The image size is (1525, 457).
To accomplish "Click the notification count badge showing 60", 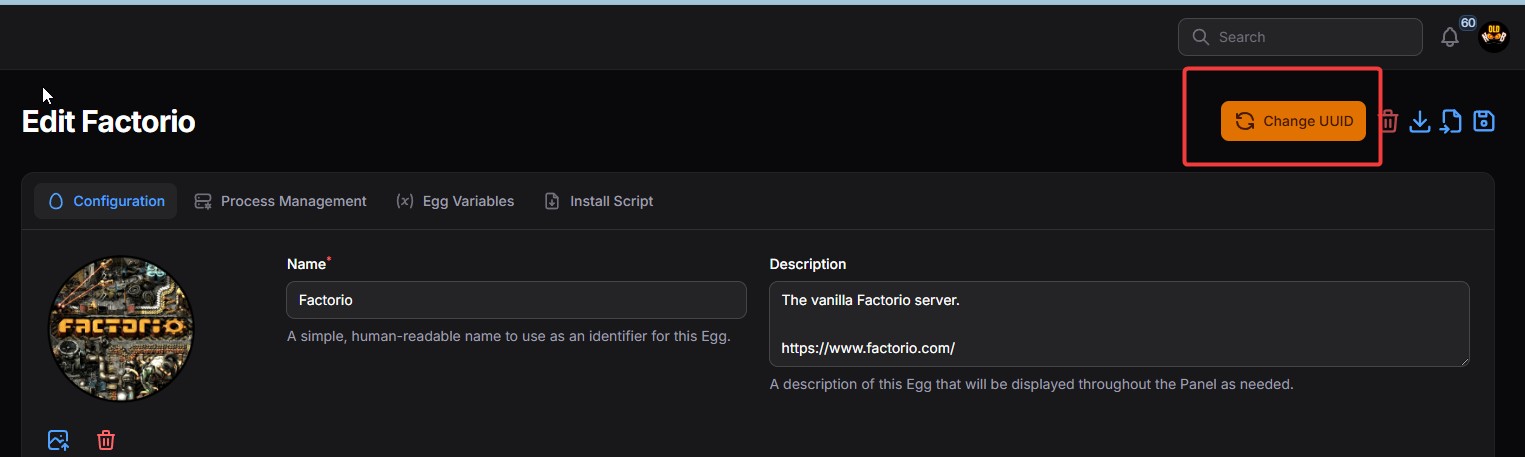I will (x=1468, y=23).
